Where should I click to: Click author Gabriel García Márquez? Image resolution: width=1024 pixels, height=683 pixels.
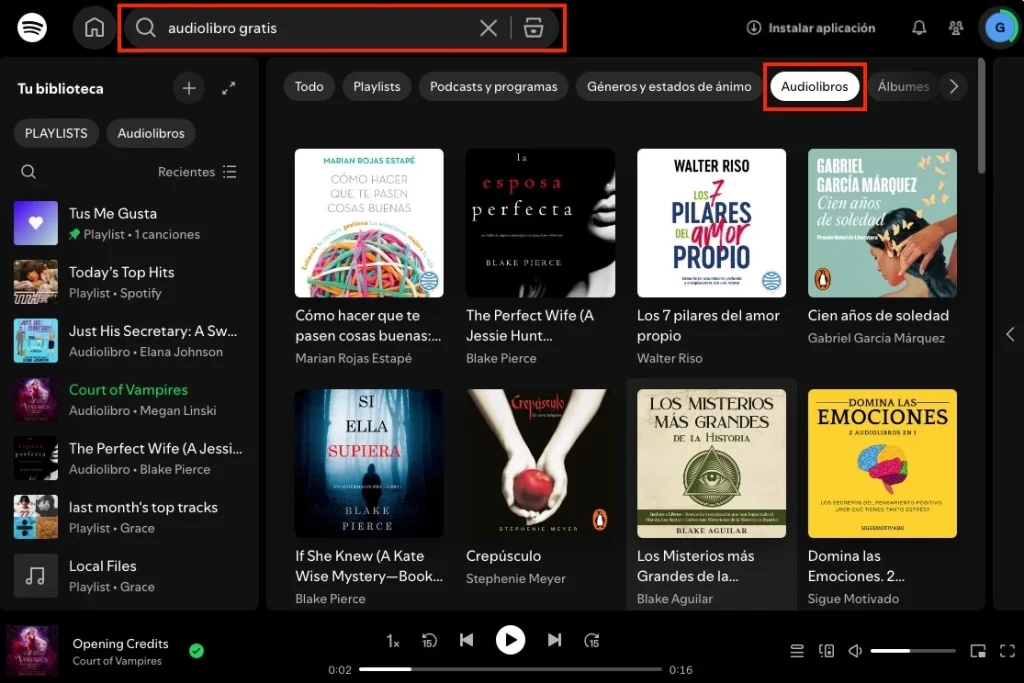[x=876, y=338]
